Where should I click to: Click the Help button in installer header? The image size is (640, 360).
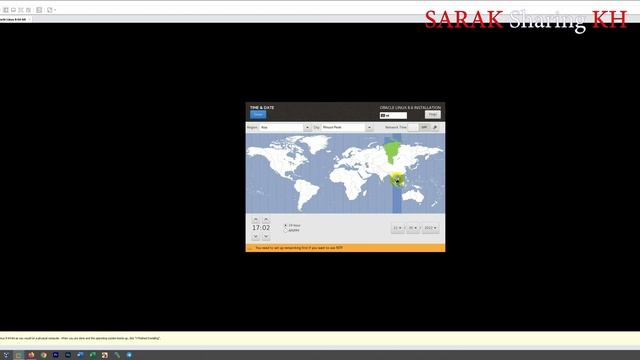click(x=432, y=114)
